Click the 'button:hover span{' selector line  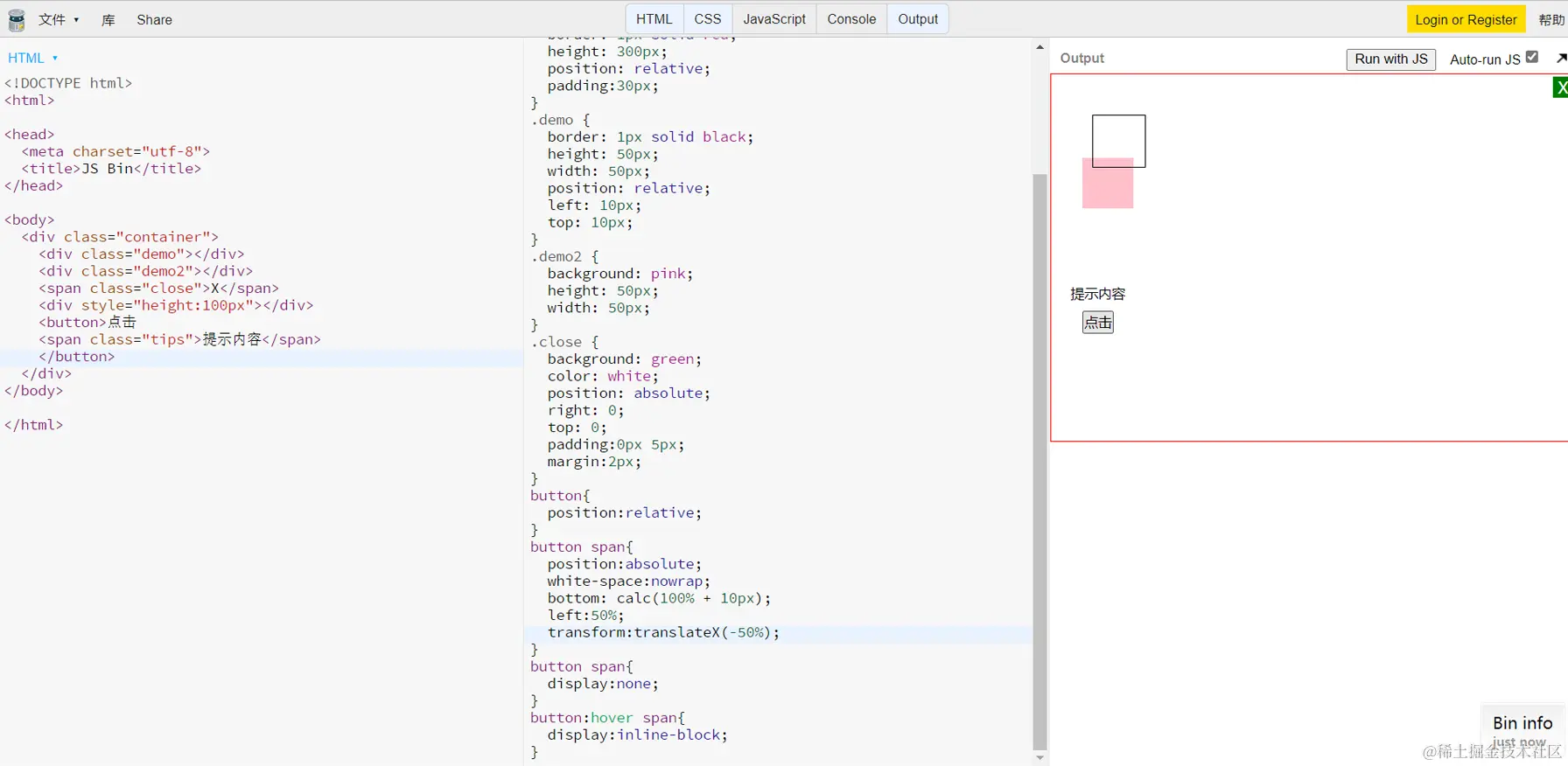607,718
